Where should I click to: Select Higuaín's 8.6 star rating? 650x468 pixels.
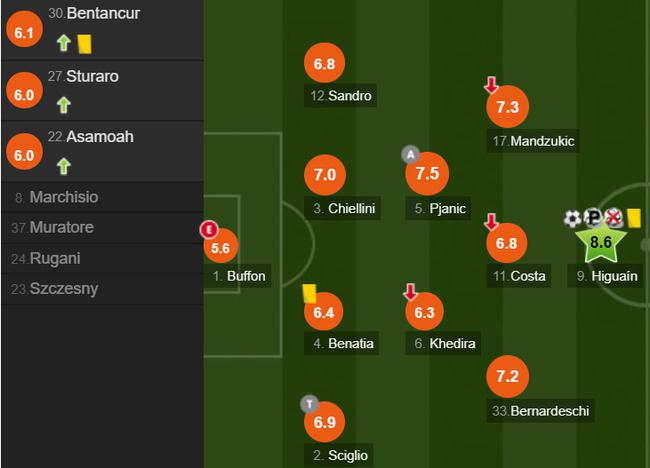point(599,242)
